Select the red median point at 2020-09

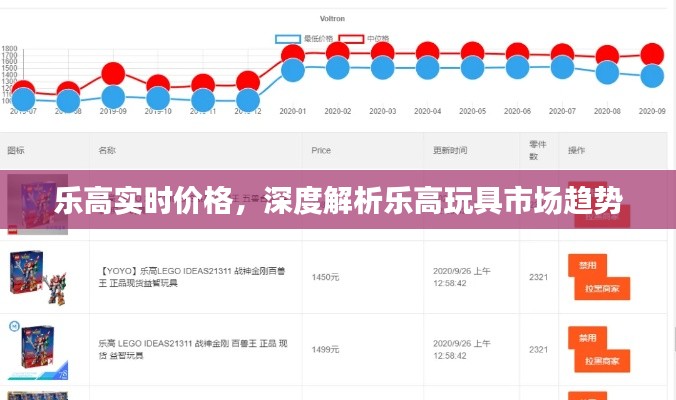pyautogui.click(x=652, y=53)
